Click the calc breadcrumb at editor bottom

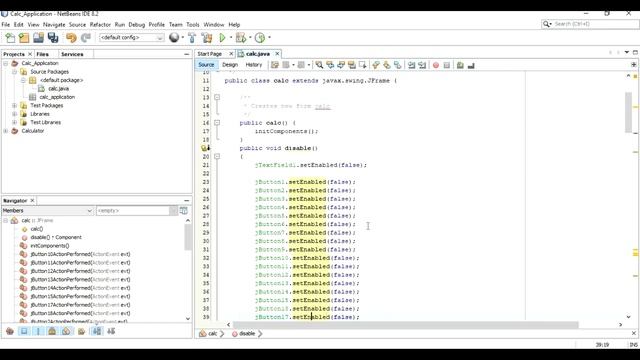pos(212,333)
